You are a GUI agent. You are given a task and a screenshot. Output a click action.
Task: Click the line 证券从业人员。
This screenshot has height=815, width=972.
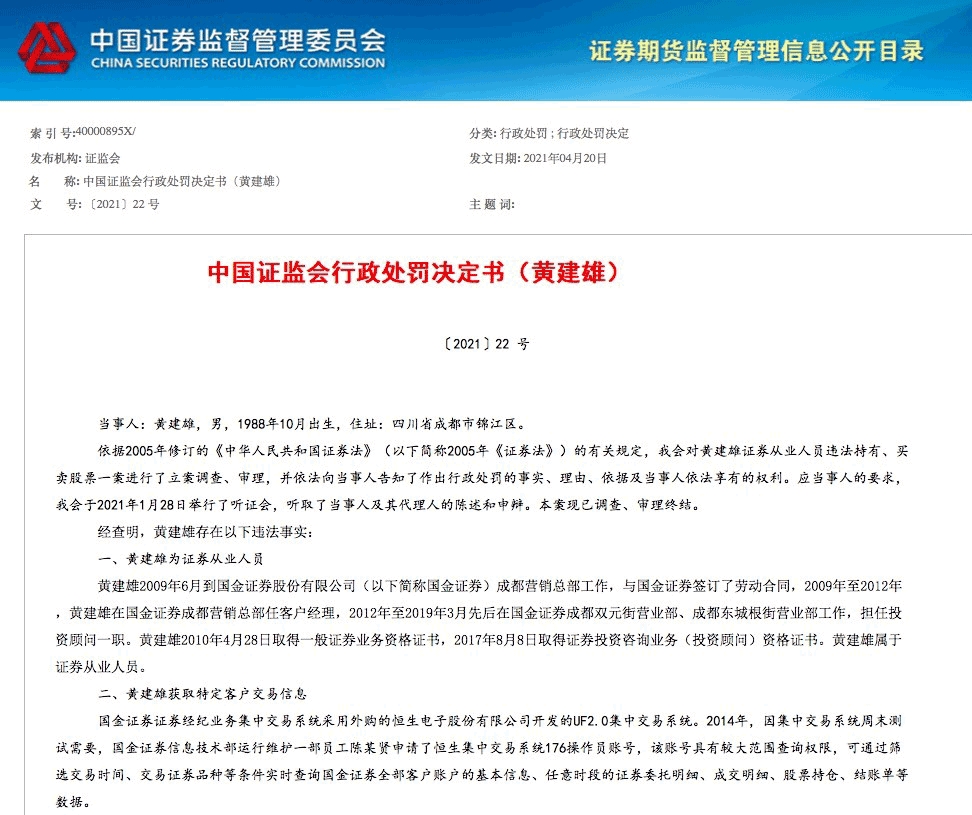pos(102,667)
